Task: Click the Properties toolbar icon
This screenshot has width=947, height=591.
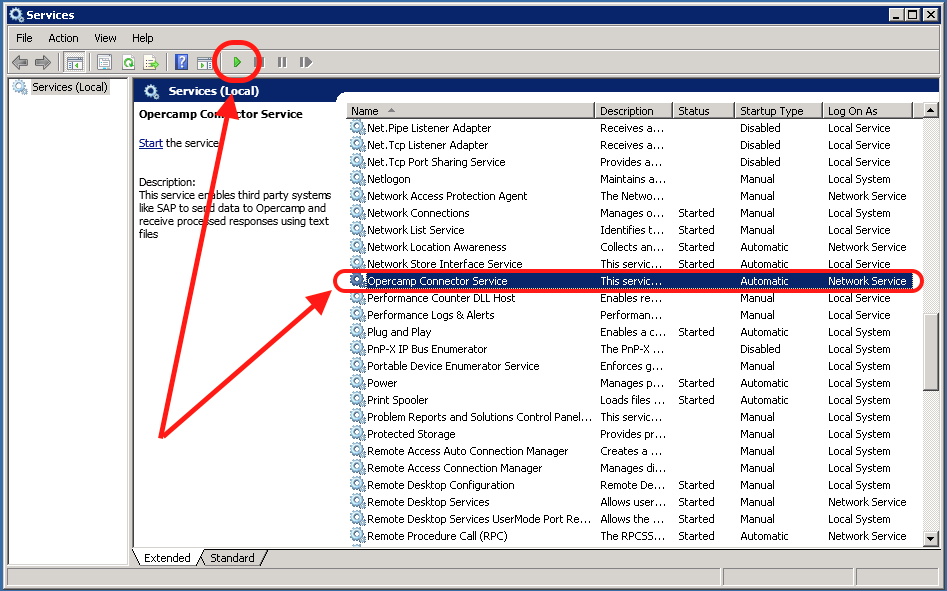Action: 104,62
